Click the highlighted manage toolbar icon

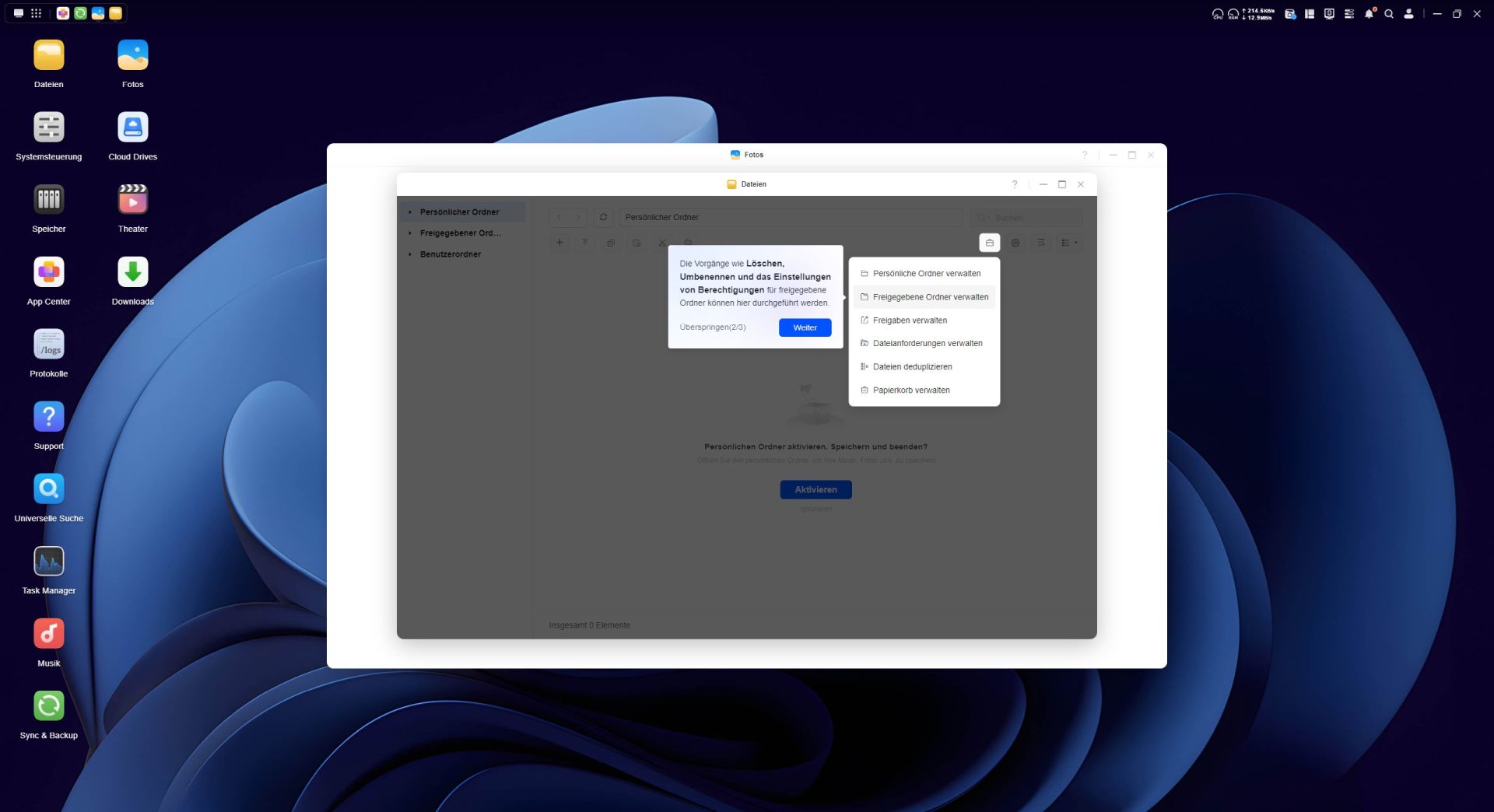(989, 243)
